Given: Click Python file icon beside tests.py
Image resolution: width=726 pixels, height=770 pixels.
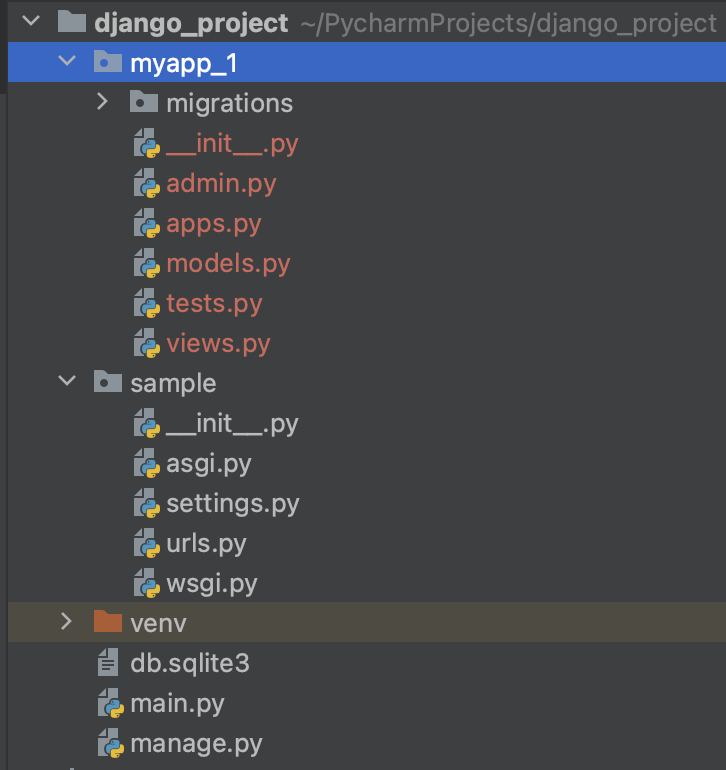Looking at the screenshot, I should (x=147, y=303).
